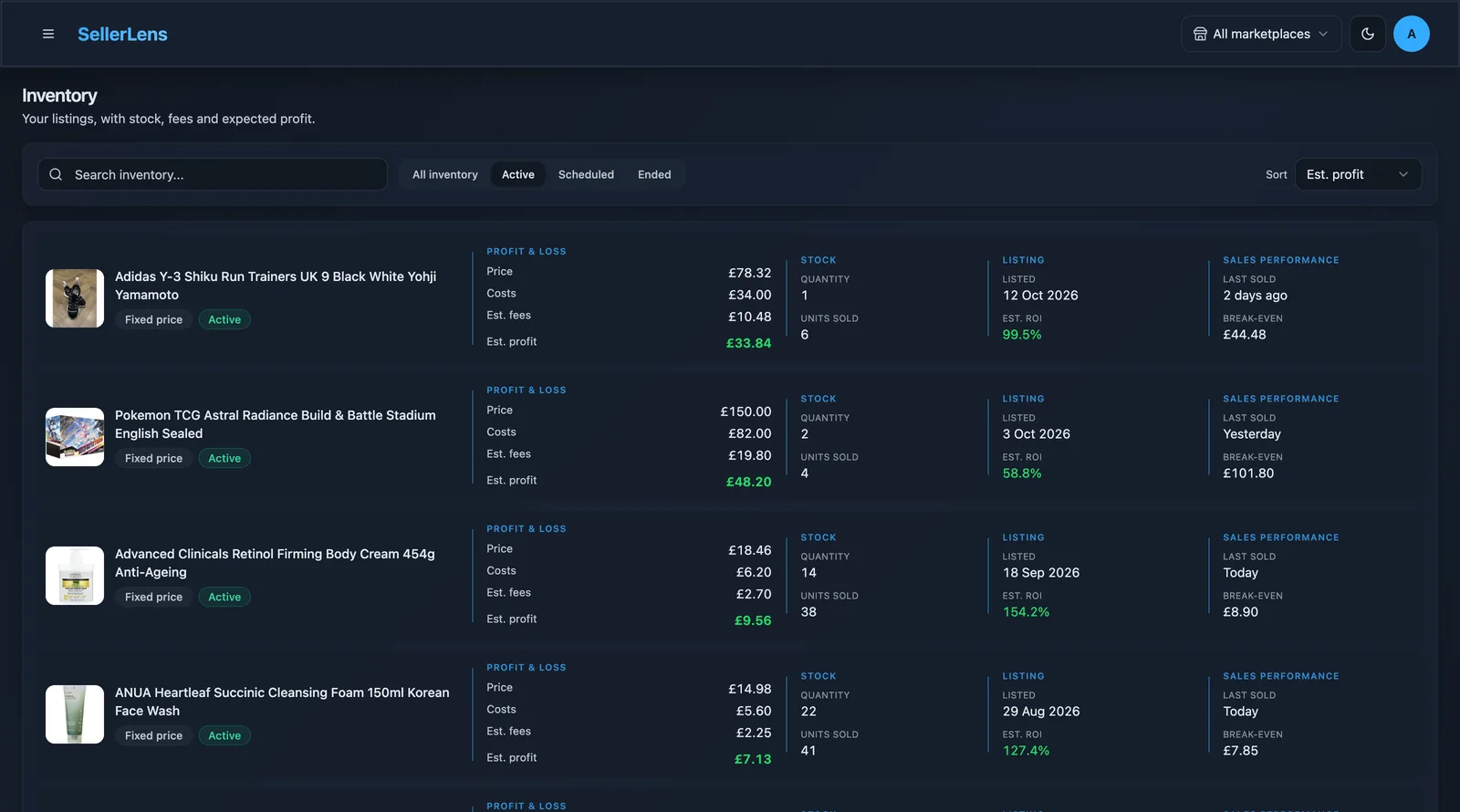Open the Pokemon TCG Astral Radiance listing title

tap(276, 424)
